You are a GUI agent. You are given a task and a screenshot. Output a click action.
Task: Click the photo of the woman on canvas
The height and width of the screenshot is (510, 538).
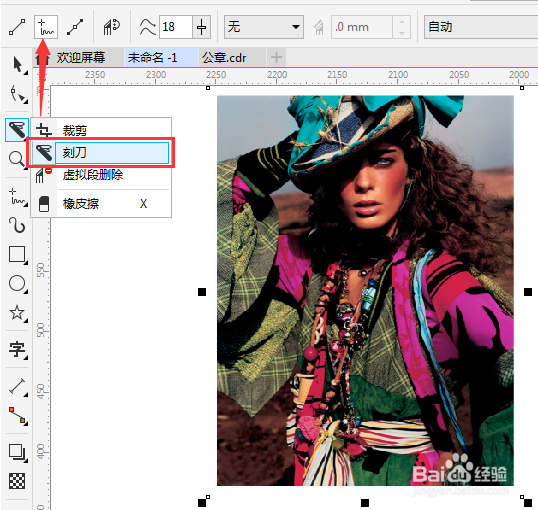point(365,290)
